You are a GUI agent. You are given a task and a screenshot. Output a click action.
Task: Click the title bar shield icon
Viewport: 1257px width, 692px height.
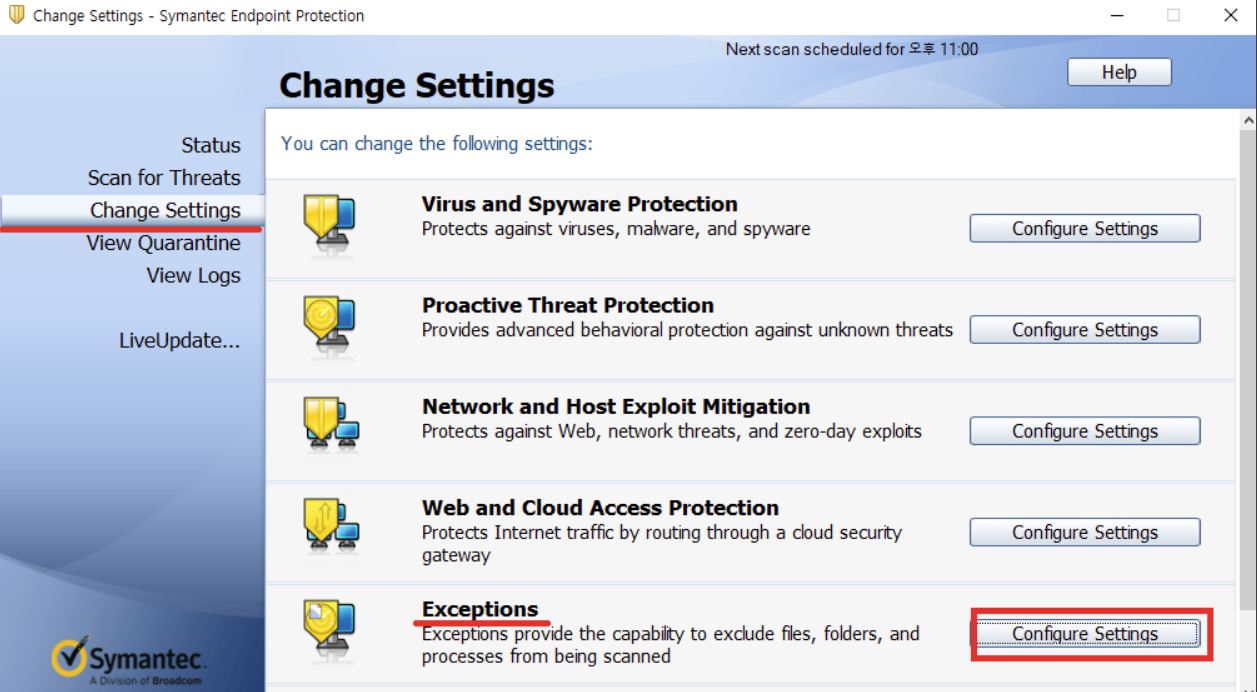(x=16, y=15)
